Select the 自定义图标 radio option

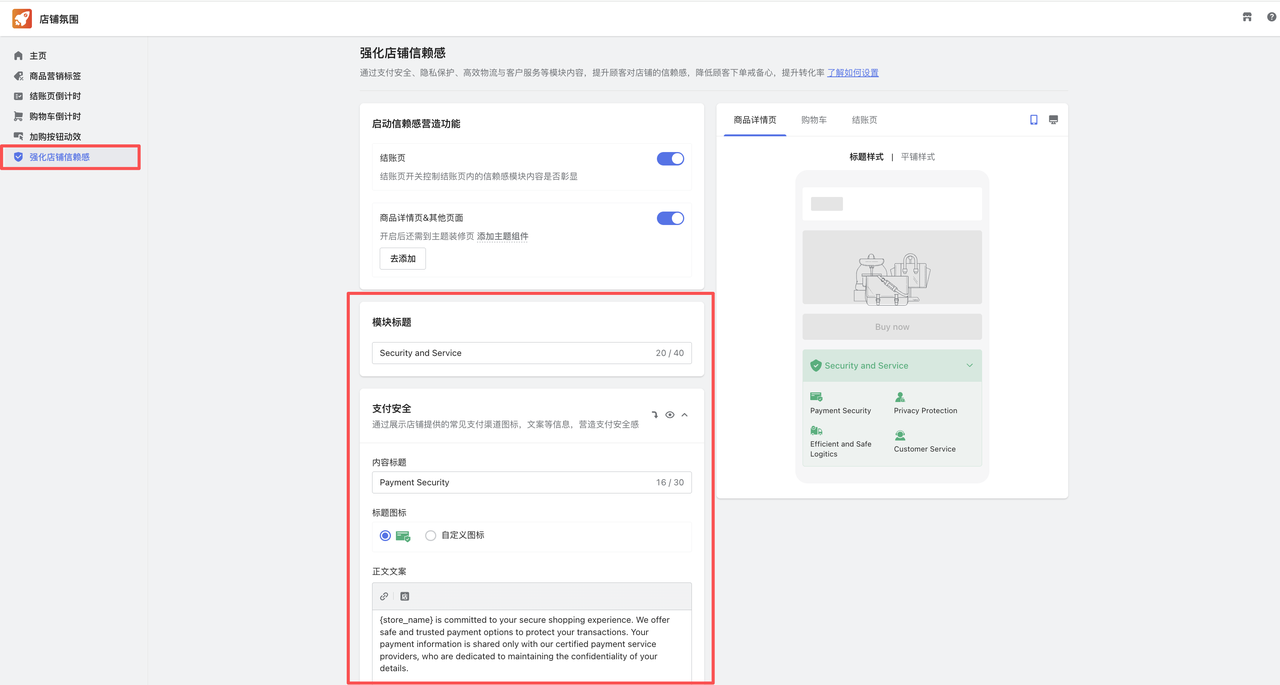pyautogui.click(x=430, y=535)
